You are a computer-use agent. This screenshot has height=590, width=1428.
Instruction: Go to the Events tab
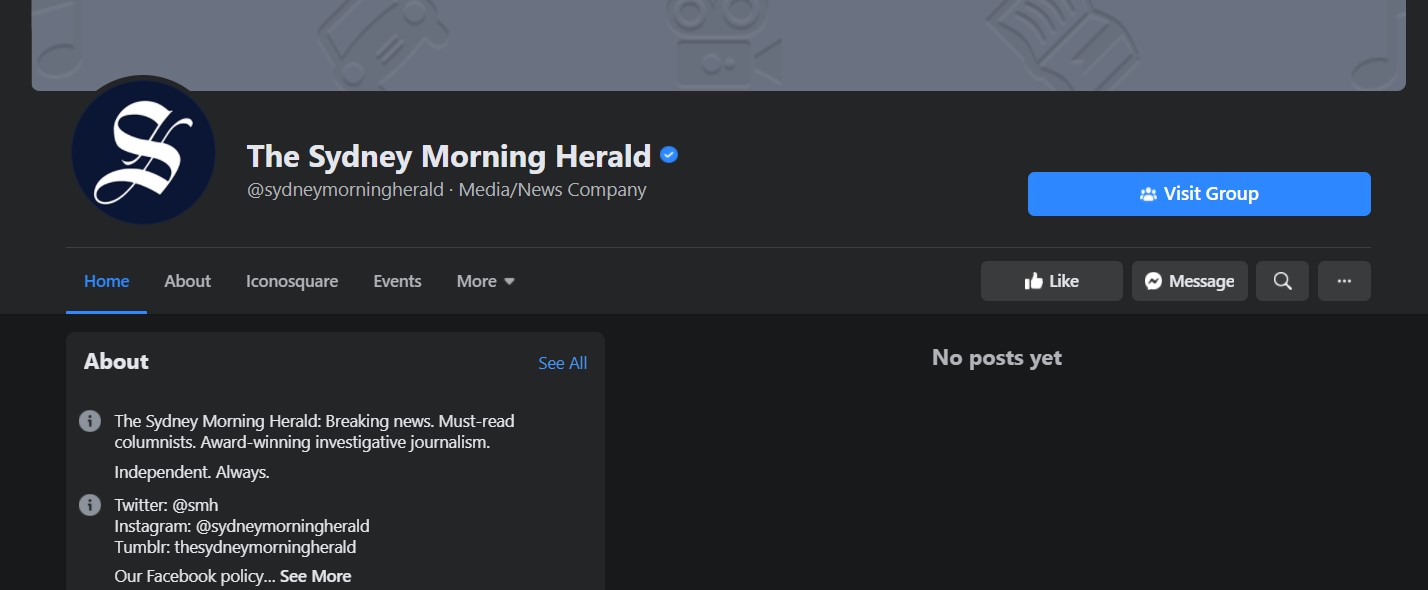[x=398, y=281]
